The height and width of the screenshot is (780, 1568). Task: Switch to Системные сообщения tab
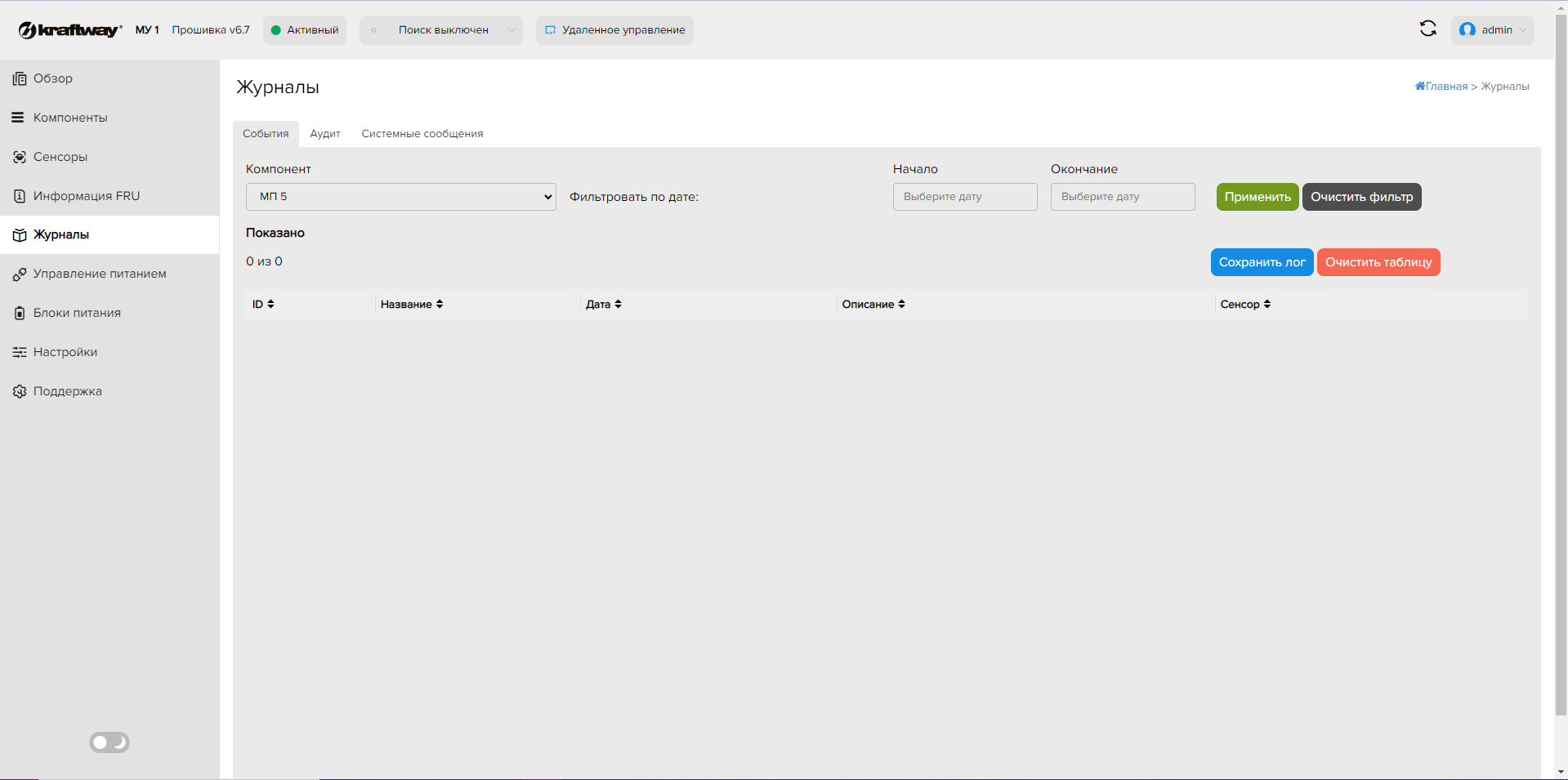[422, 134]
